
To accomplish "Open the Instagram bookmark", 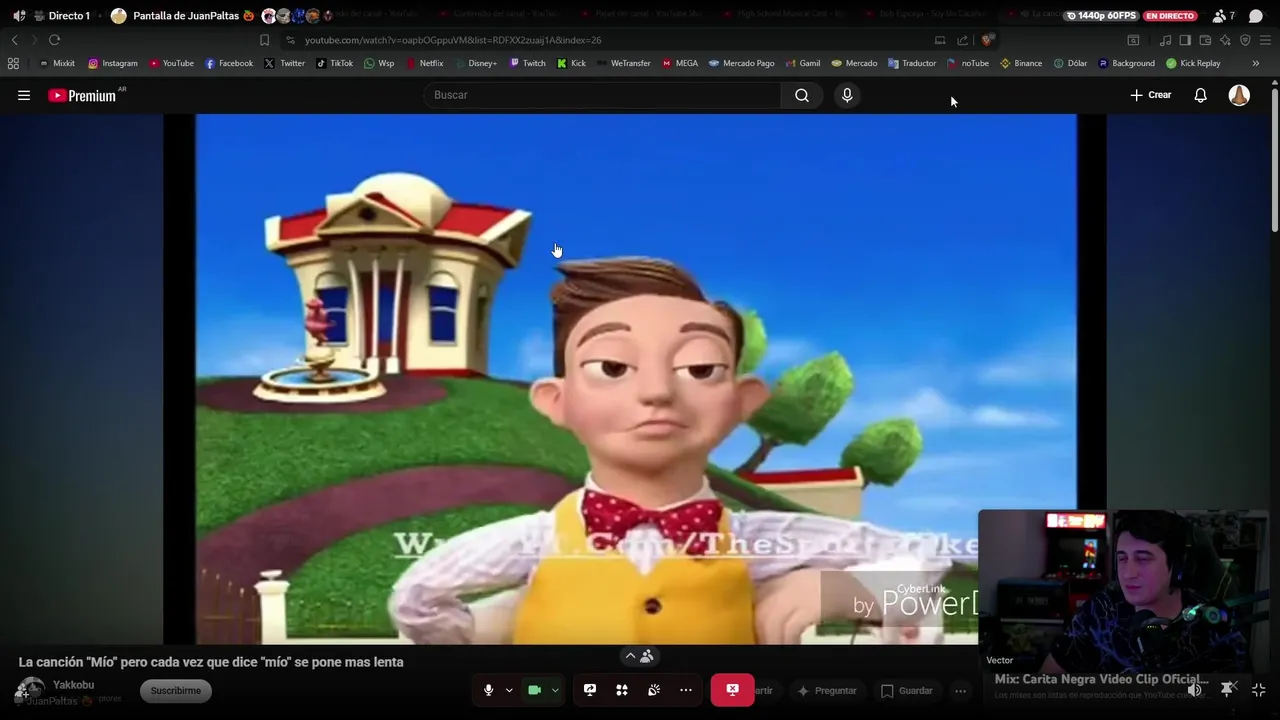I will click(112, 63).
